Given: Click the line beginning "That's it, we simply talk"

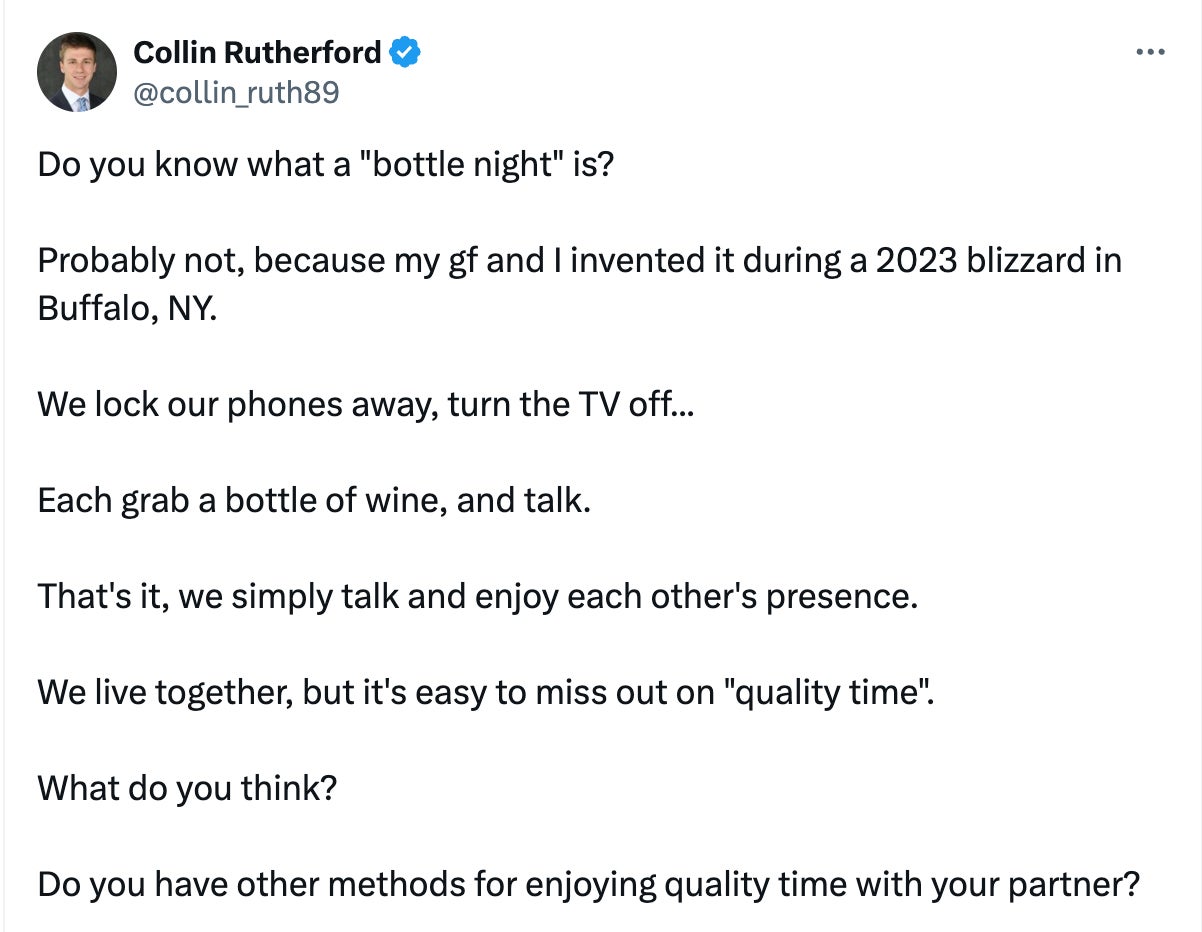Looking at the screenshot, I should [x=477, y=596].
